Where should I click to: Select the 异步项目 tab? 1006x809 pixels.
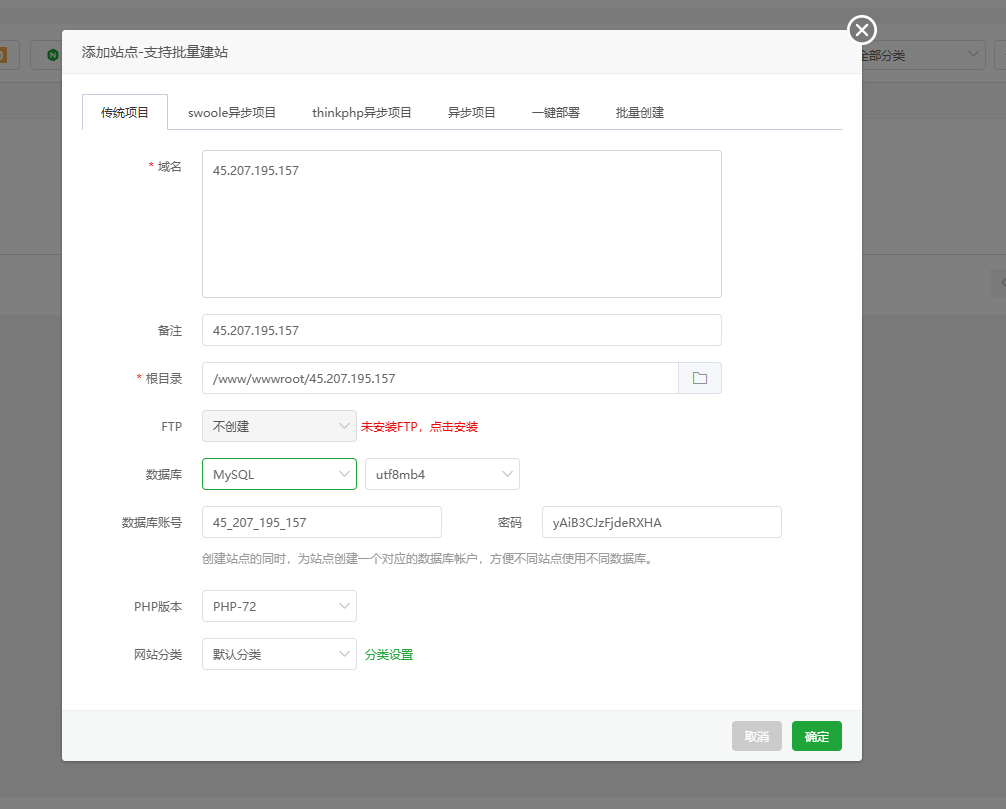pos(472,113)
